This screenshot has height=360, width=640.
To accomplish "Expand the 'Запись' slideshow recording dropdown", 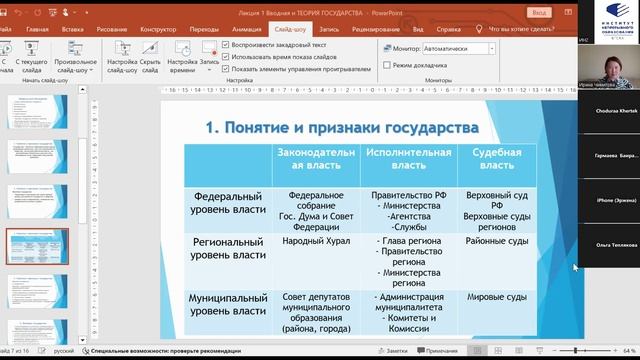I will pyautogui.click(x=209, y=70).
